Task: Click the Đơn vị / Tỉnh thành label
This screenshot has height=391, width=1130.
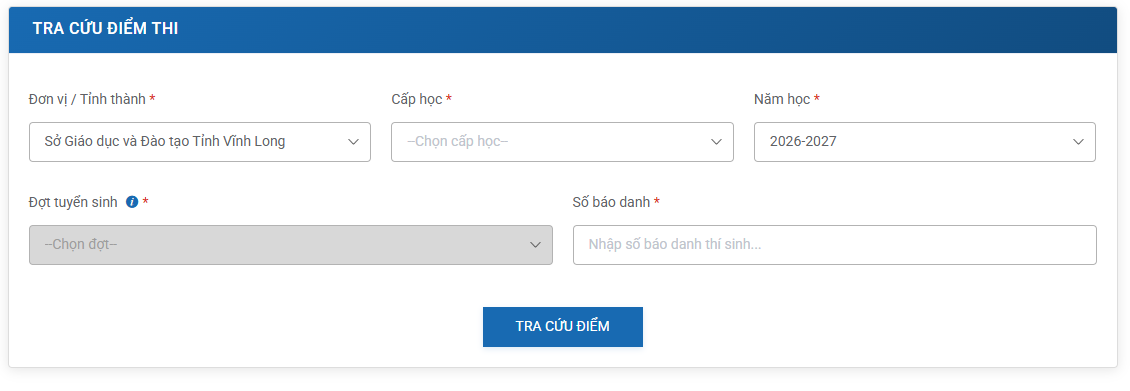Action: [87, 99]
